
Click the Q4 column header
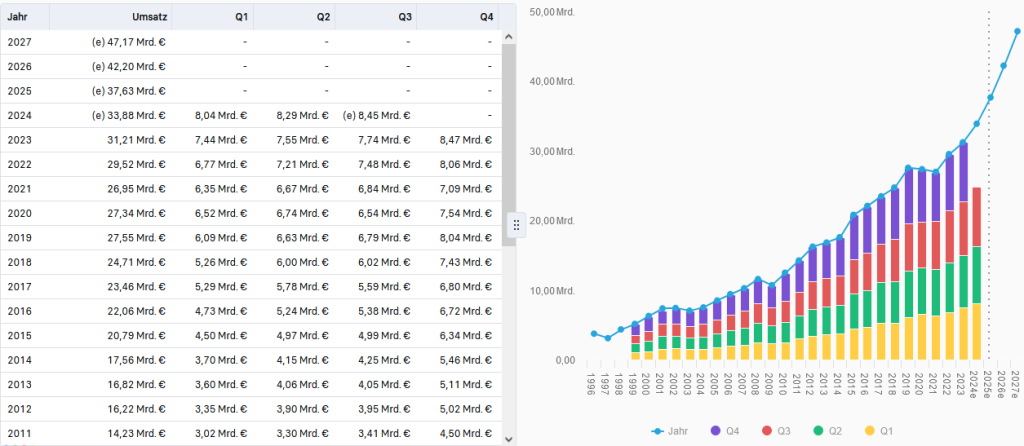tap(486, 17)
